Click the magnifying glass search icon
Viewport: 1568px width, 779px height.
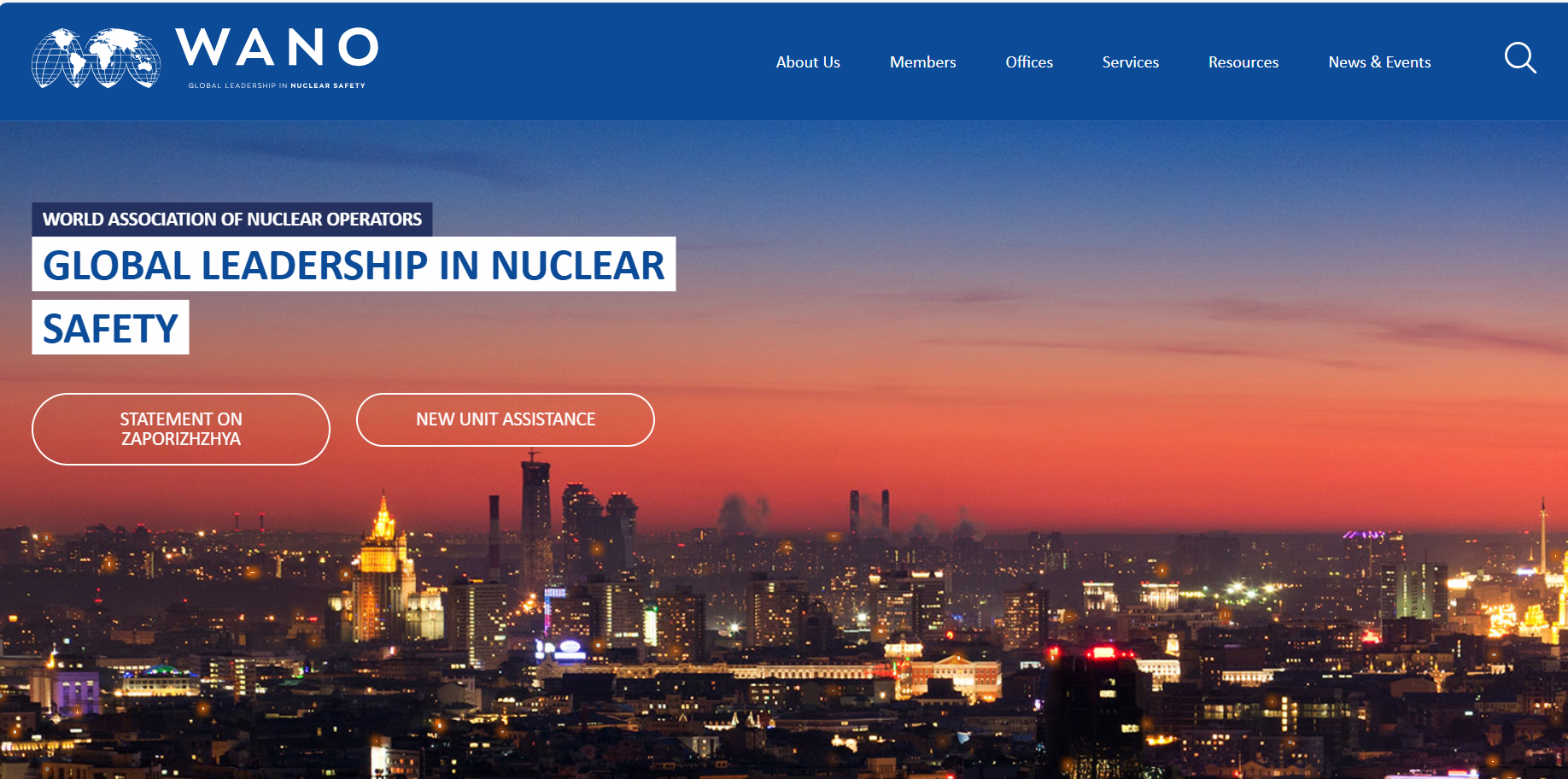1520,59
